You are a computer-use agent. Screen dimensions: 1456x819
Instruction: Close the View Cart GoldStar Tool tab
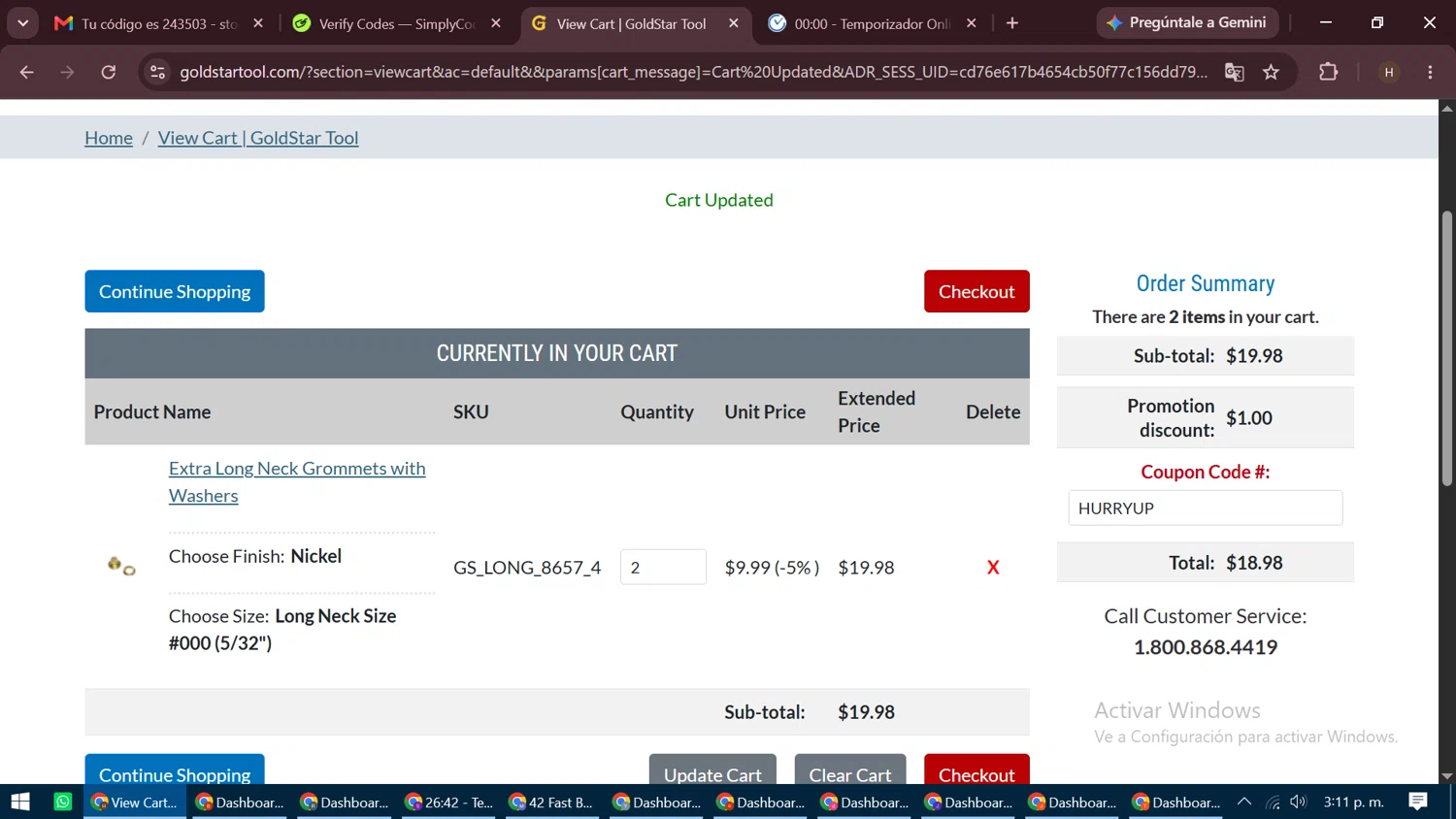point(734,23)
